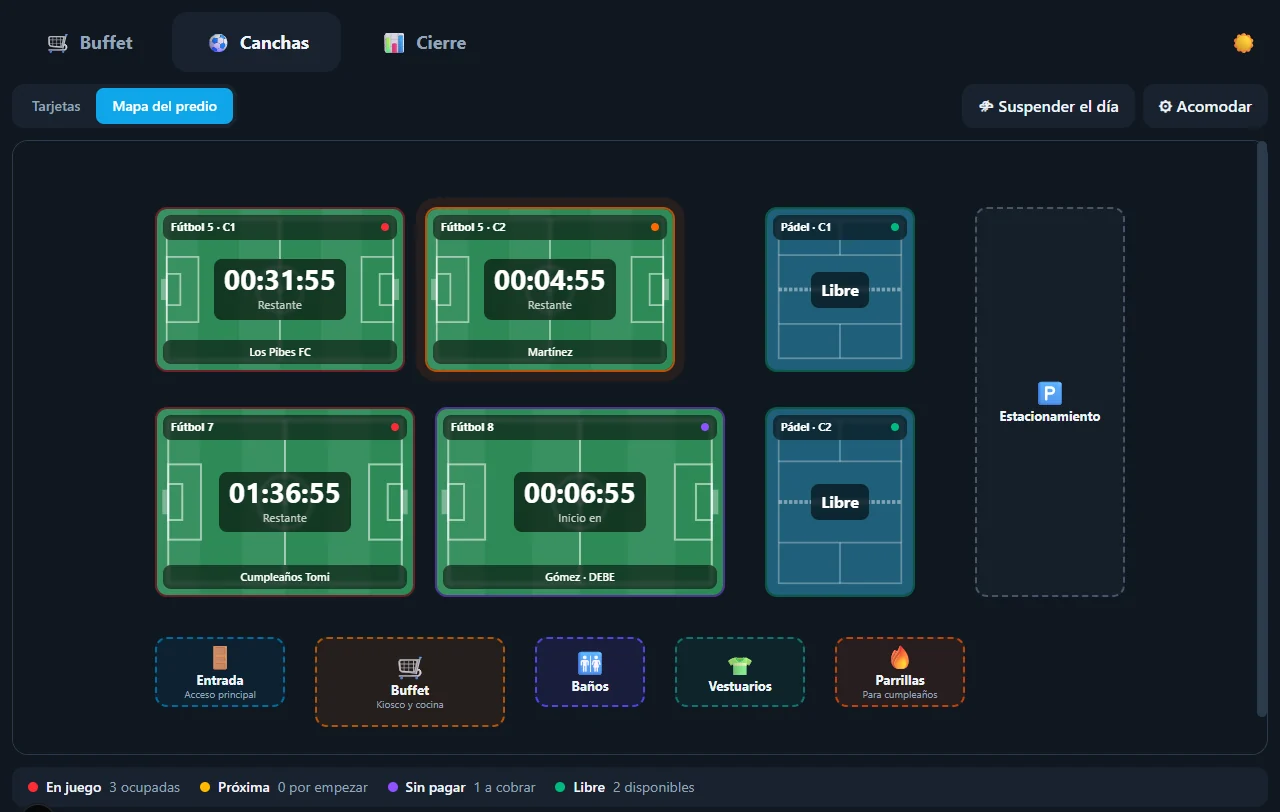
Task: Click orange status dot on Fútbol 5 · C2
Action: pos(655,227)
